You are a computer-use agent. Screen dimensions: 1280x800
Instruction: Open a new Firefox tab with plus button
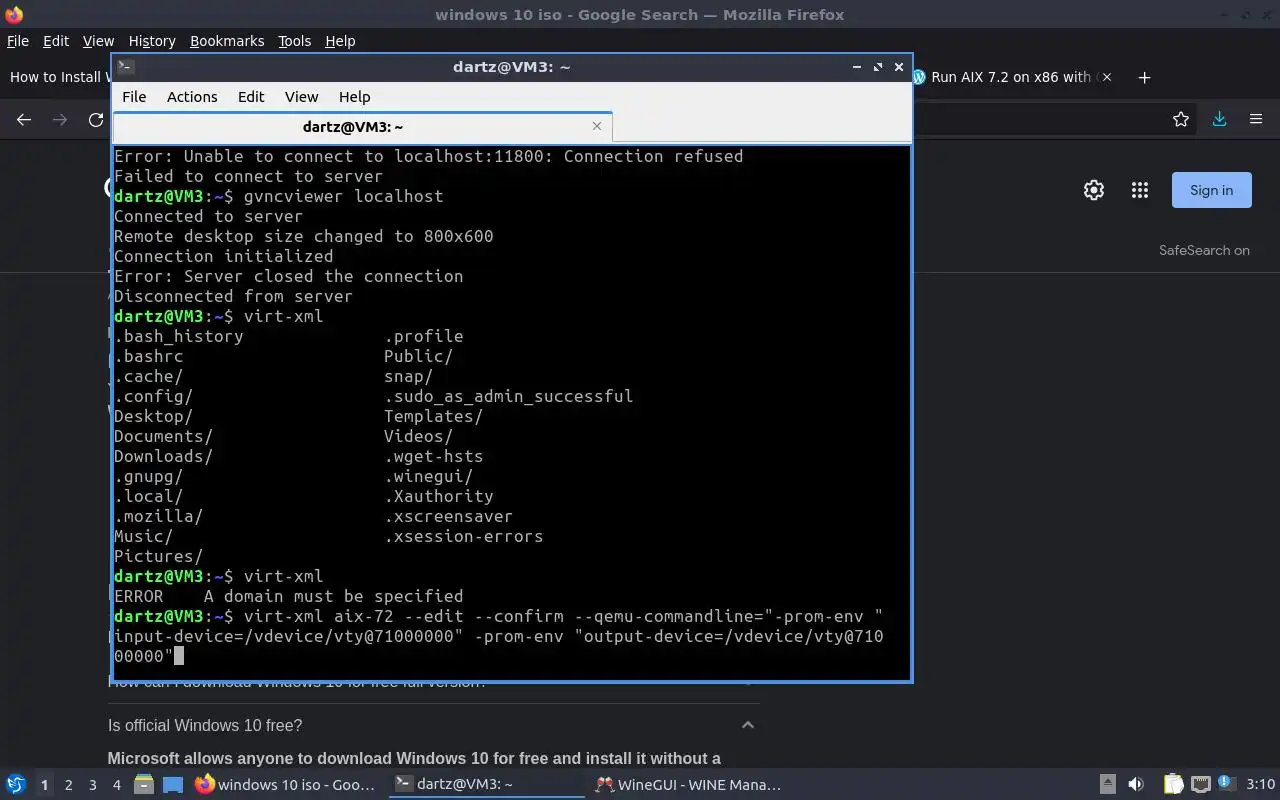[1145, 77]
